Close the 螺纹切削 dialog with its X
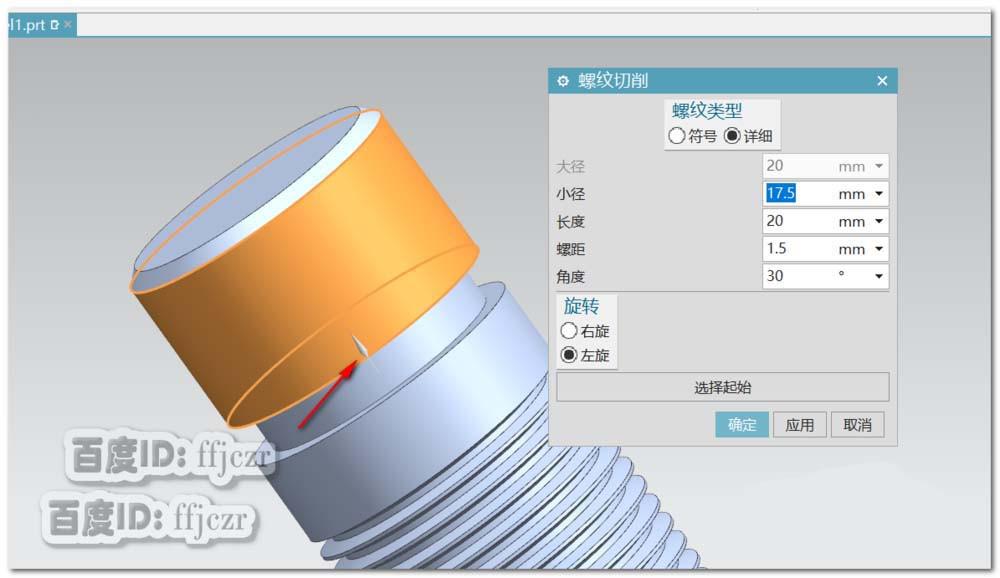Viewport: 1000px width, 578px height. tap(881, 81)
